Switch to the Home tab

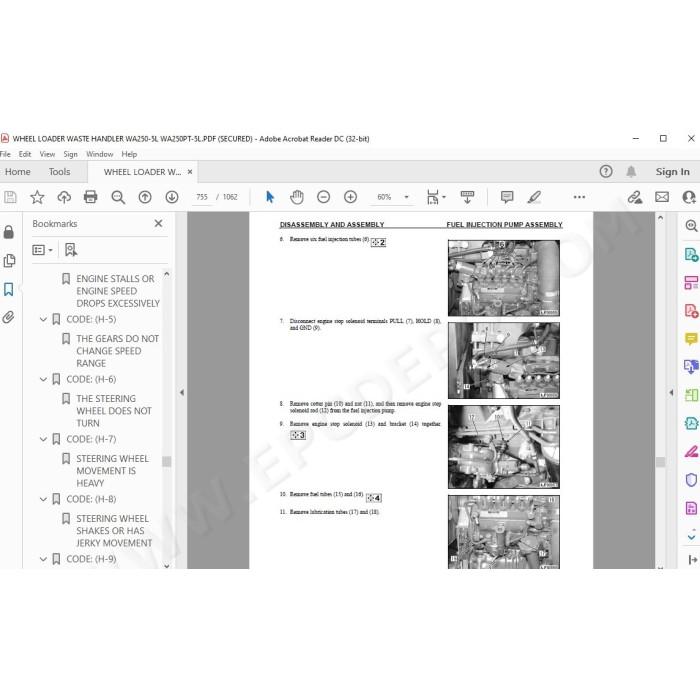tap(17, 172)
